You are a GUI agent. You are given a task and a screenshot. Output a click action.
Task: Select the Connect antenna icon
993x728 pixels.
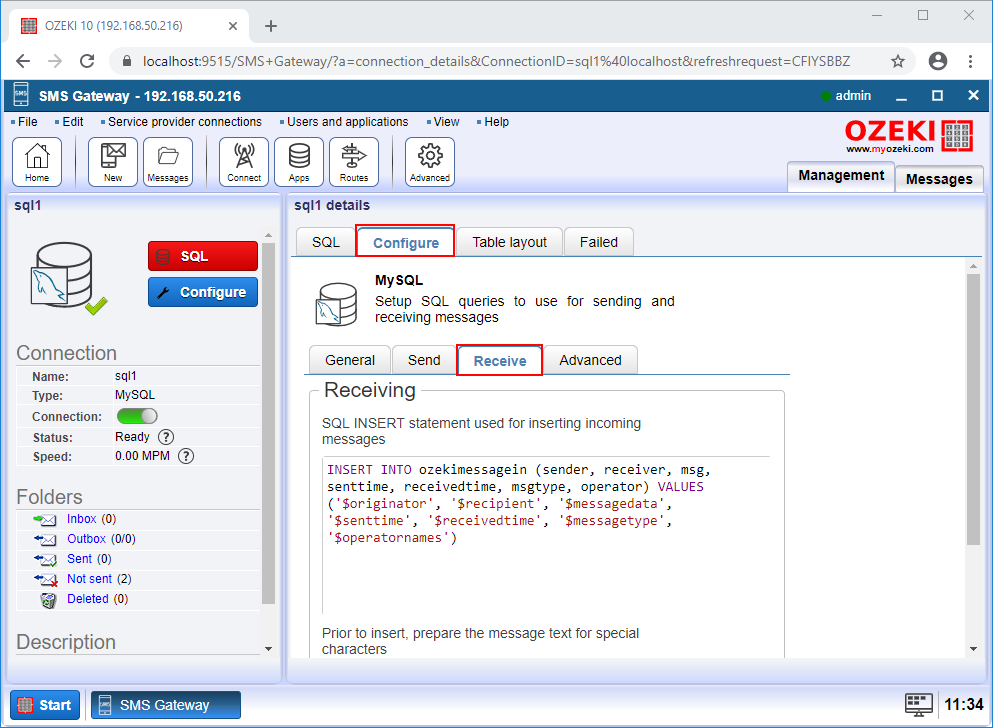pos(243,161)
